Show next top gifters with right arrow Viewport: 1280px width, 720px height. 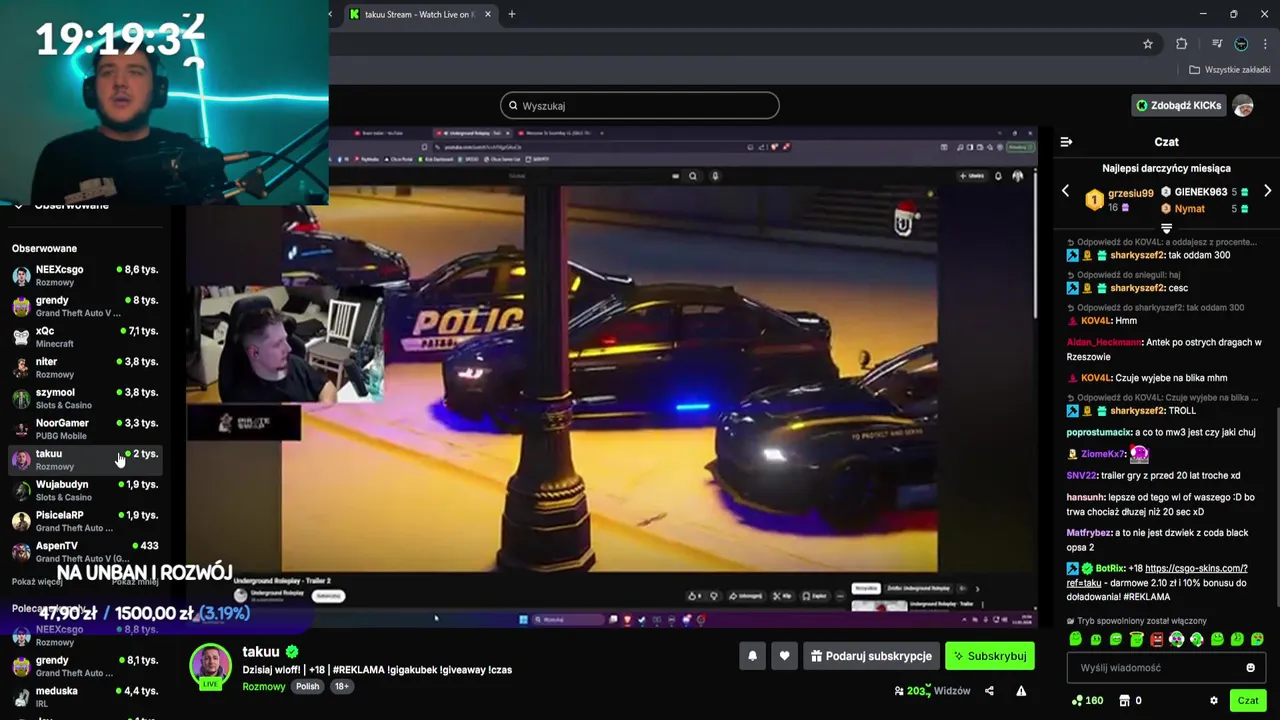(x=1267, y=191)
